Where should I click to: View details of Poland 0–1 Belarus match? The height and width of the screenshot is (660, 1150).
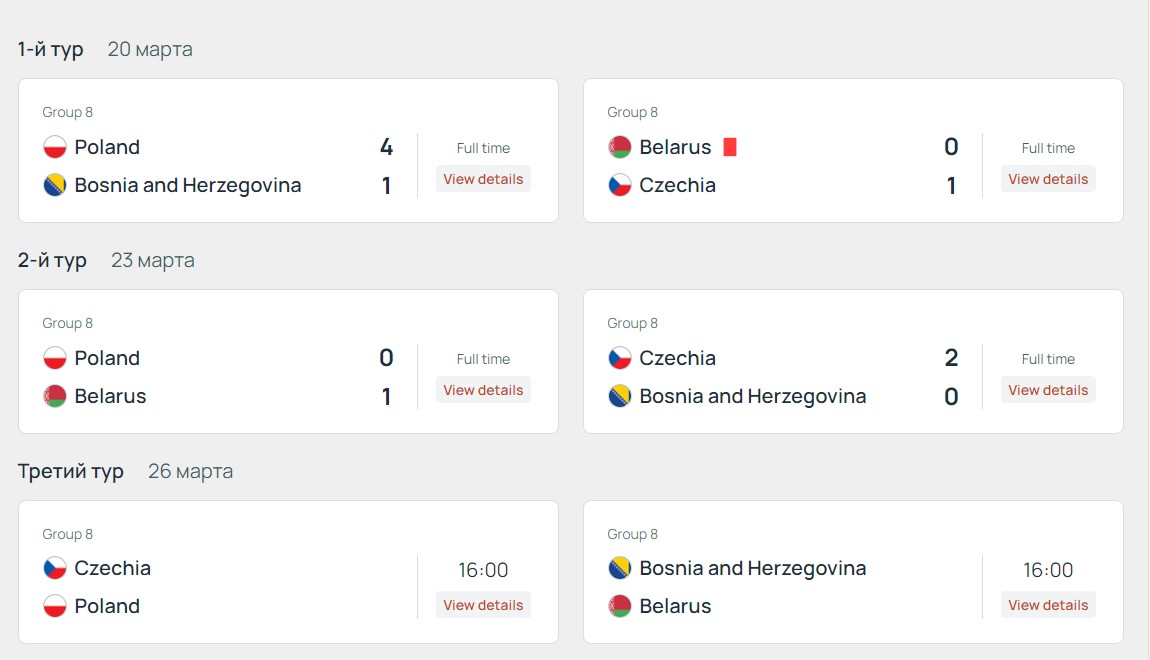pos(483,390)
